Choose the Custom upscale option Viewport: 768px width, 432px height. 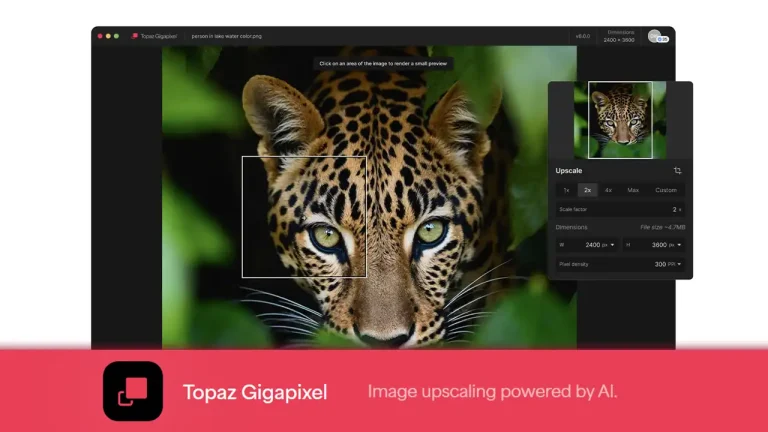[x=666, y=190]
